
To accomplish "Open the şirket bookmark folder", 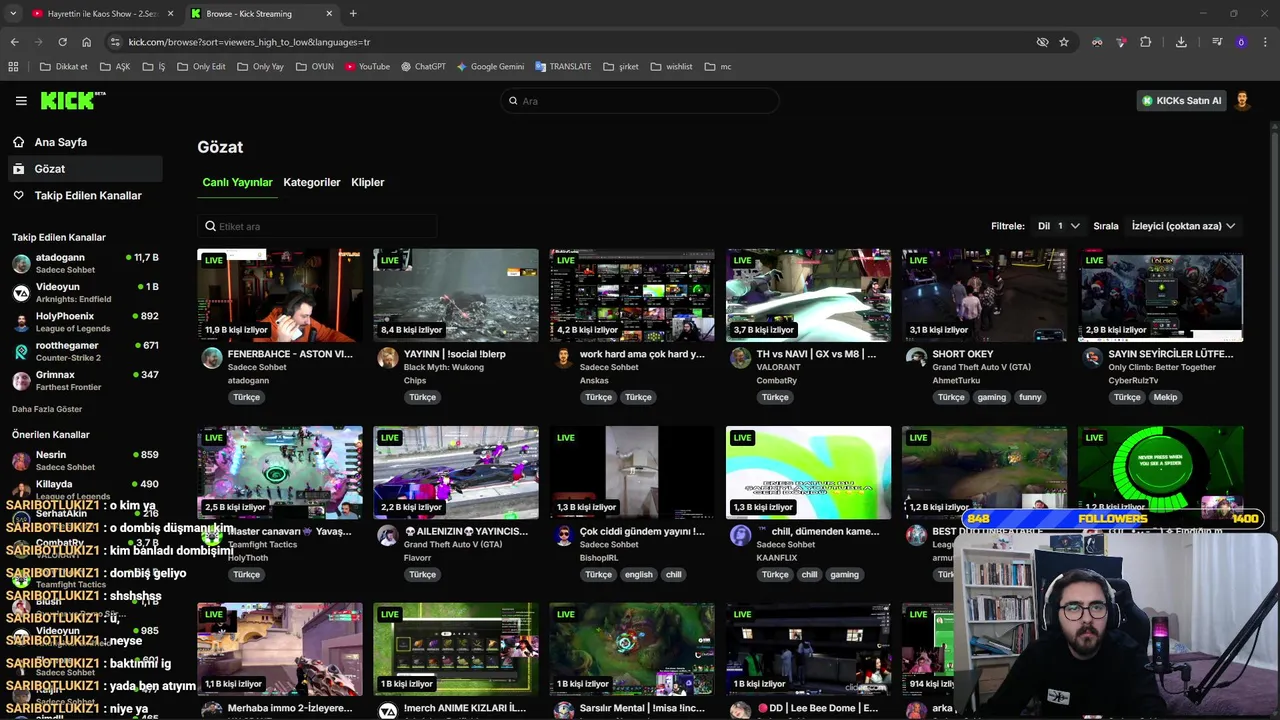I will coord(621,67).
